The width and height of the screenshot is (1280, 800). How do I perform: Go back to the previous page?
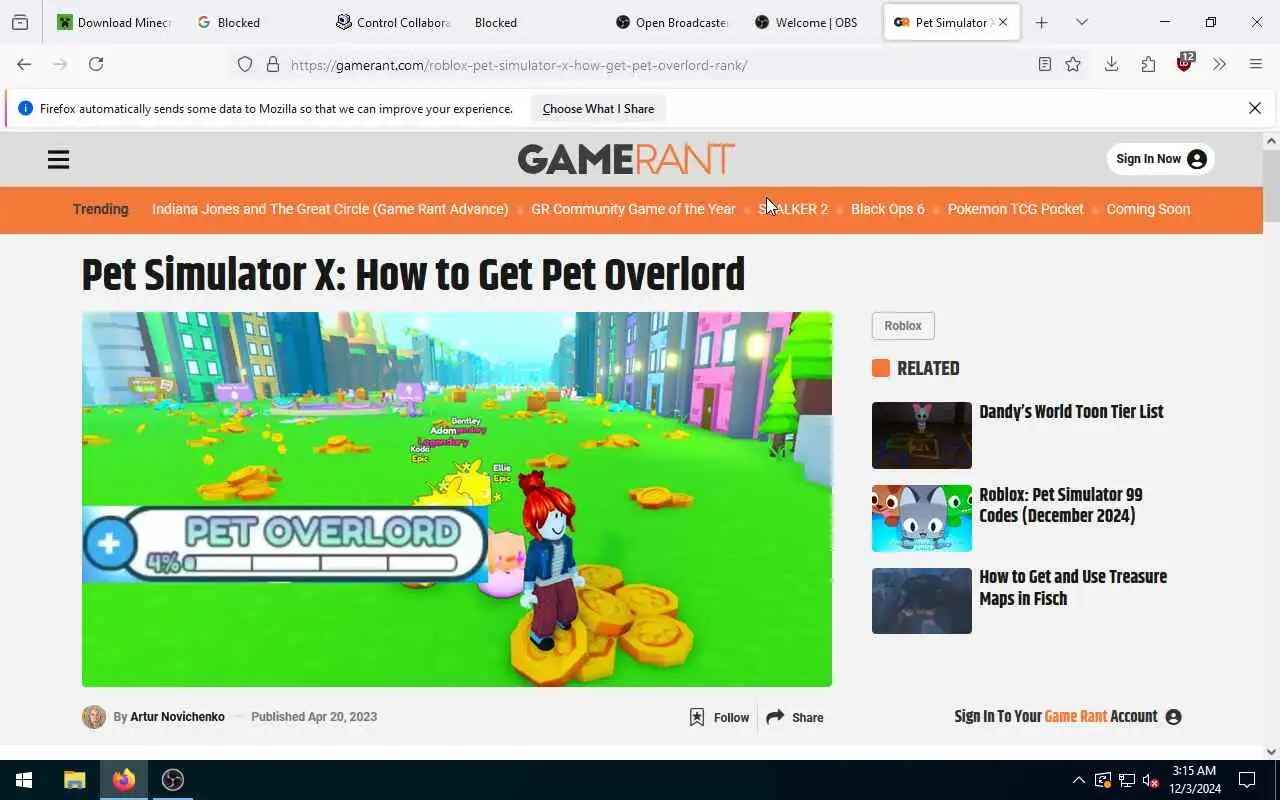(x=24, y=64)
